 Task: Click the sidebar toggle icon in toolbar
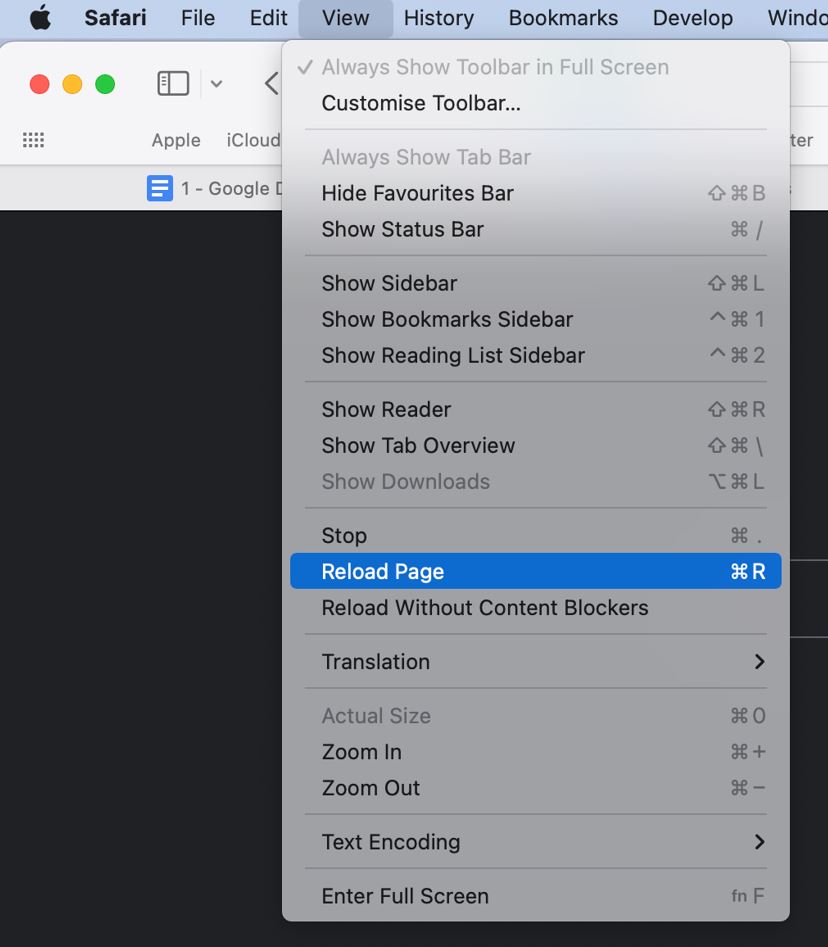tap(173, 84)
